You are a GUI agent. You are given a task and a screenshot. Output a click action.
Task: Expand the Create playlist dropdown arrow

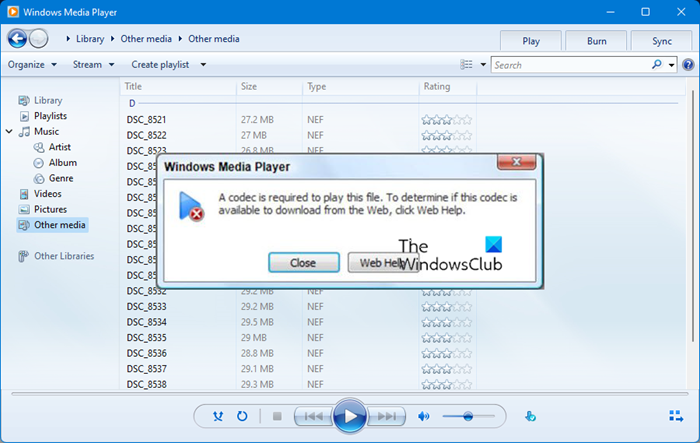203,65
